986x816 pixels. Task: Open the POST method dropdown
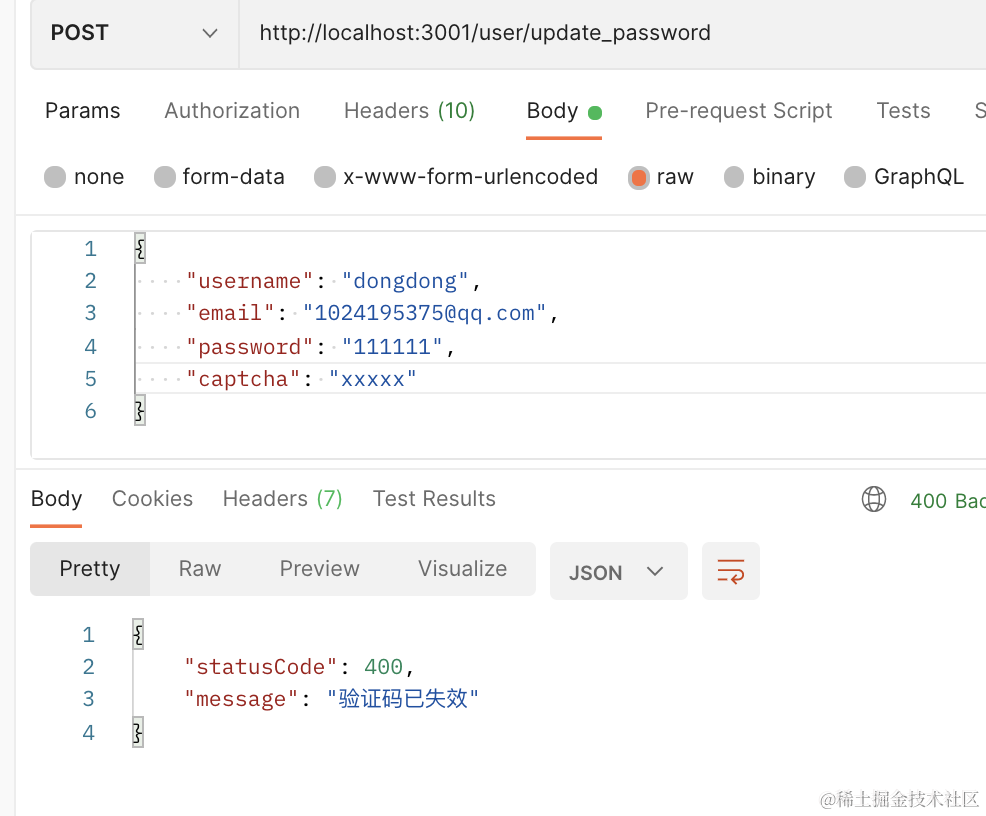tap(135, 33)
